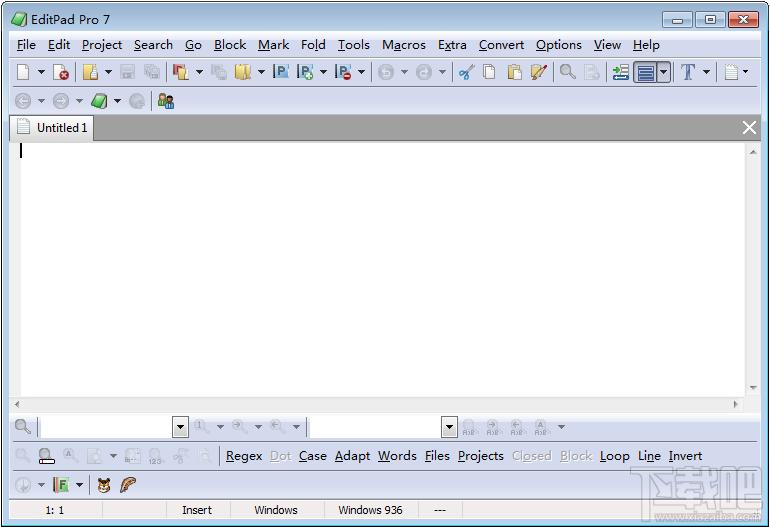Toggle the Loop search option

click(614, 456)
